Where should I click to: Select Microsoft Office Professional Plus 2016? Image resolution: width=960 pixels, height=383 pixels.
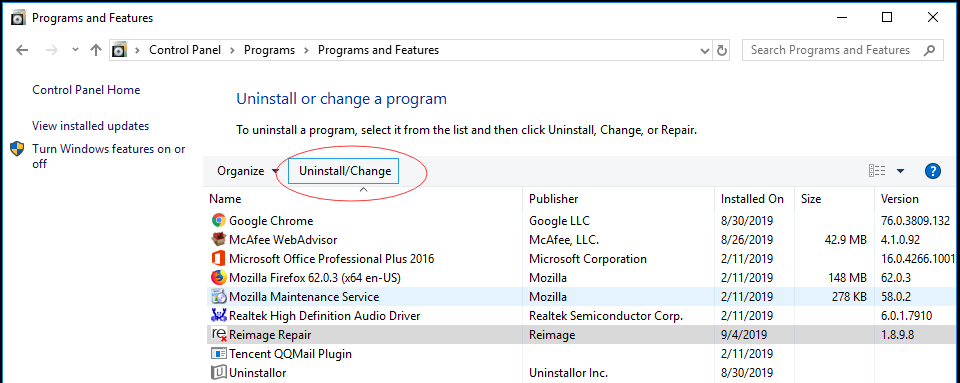click(x=331, y=259)
